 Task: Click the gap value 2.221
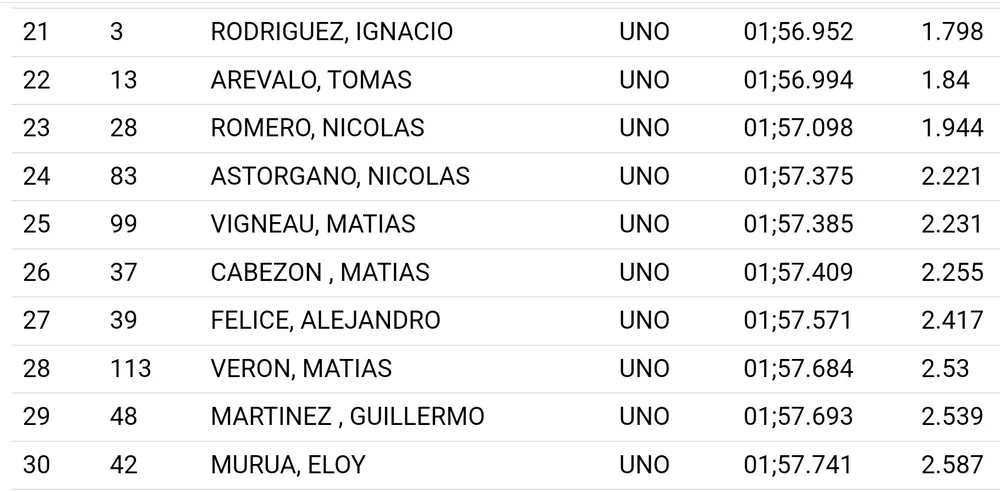coord(952,176)
